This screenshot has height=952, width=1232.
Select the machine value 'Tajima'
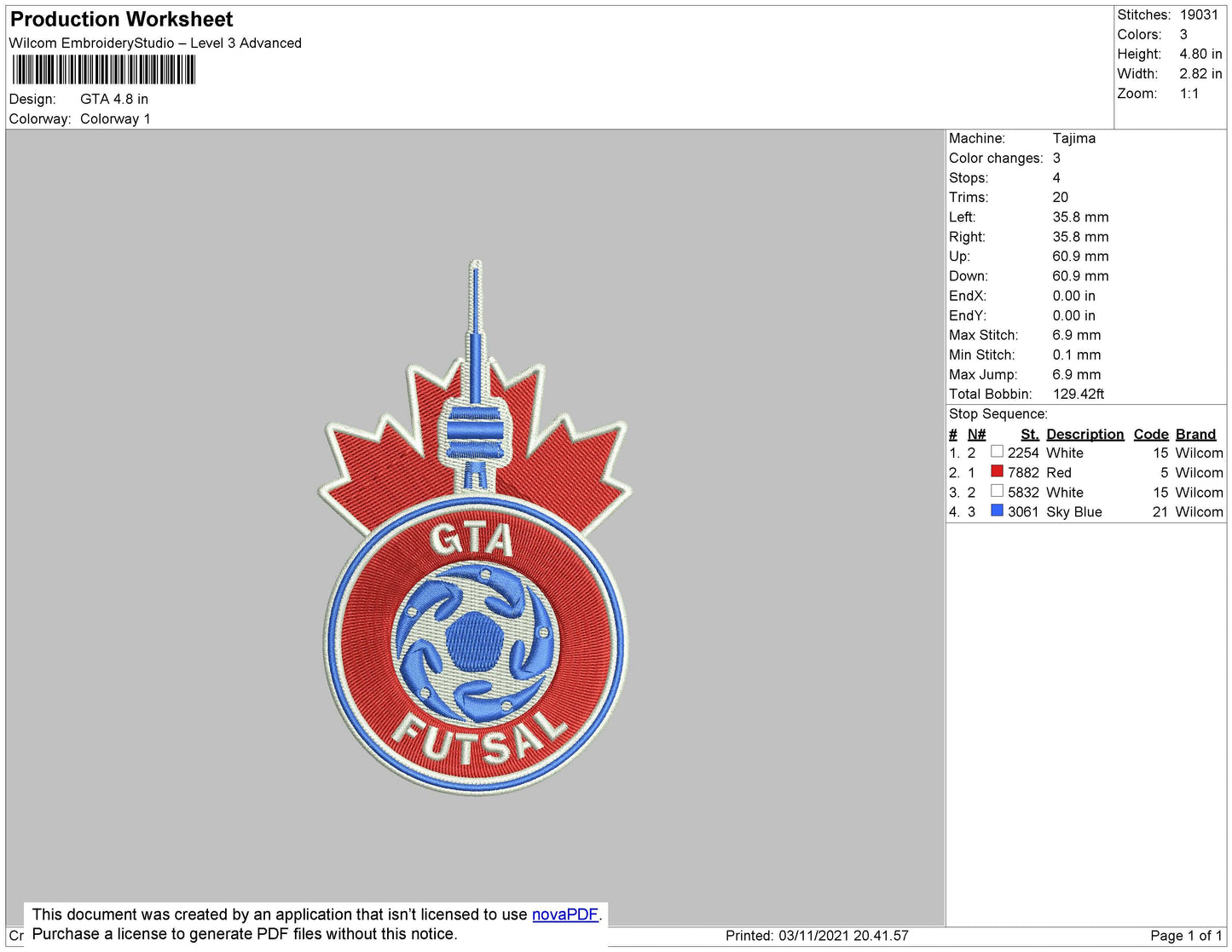1074,139
